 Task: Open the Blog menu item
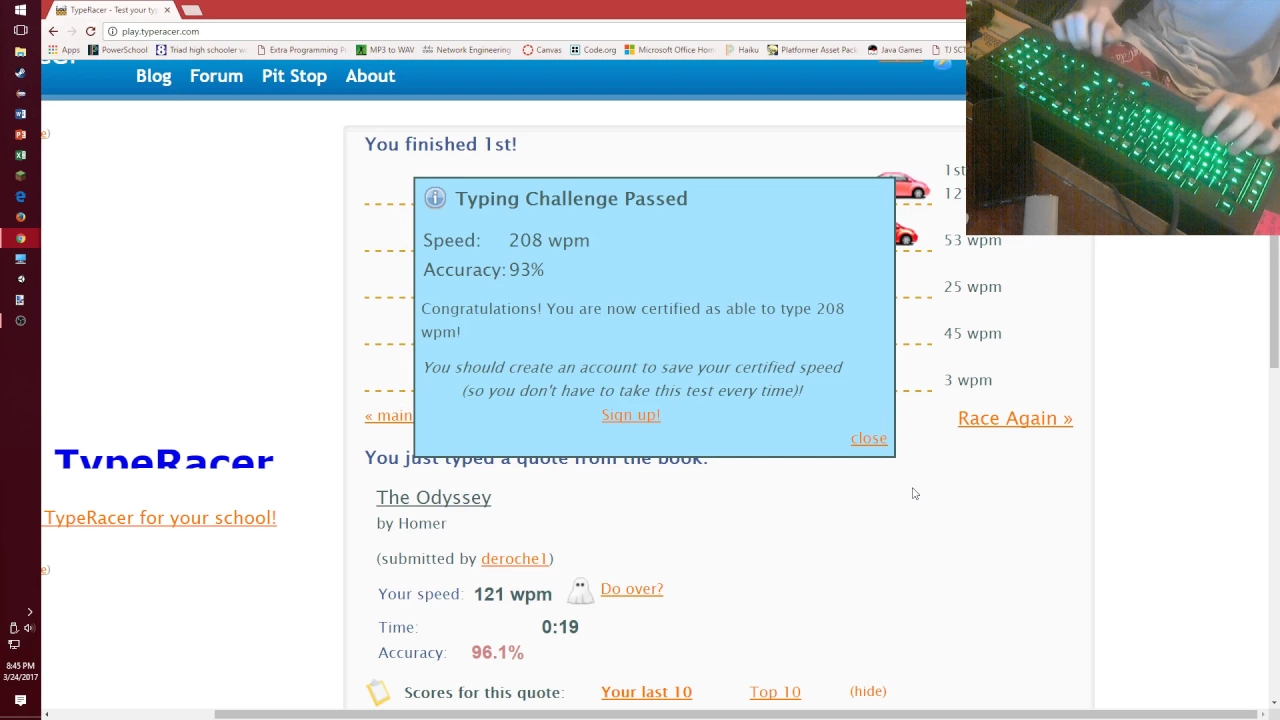[x=154, y=76]
